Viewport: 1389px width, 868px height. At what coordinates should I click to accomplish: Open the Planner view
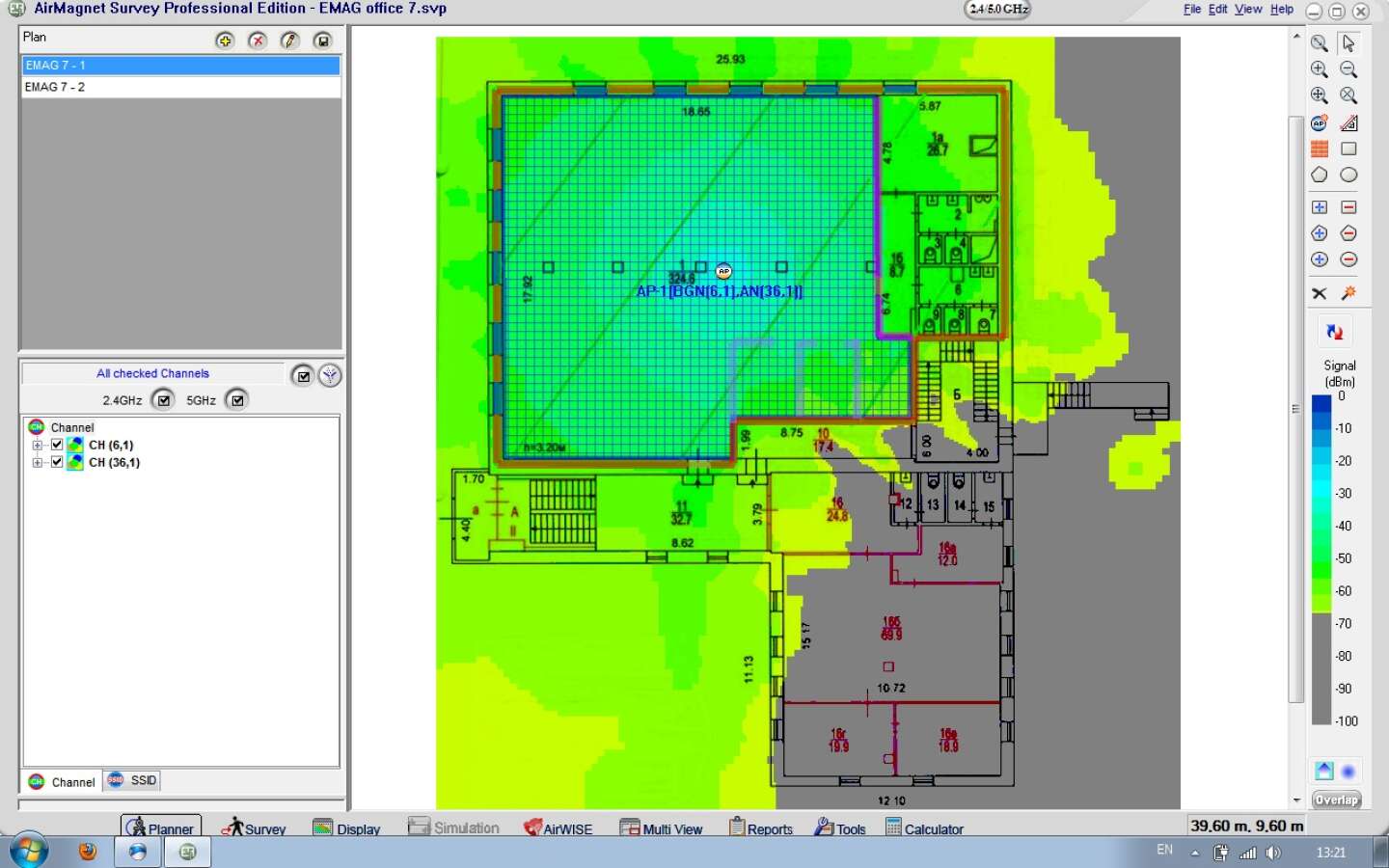click(x=161, y=827)
